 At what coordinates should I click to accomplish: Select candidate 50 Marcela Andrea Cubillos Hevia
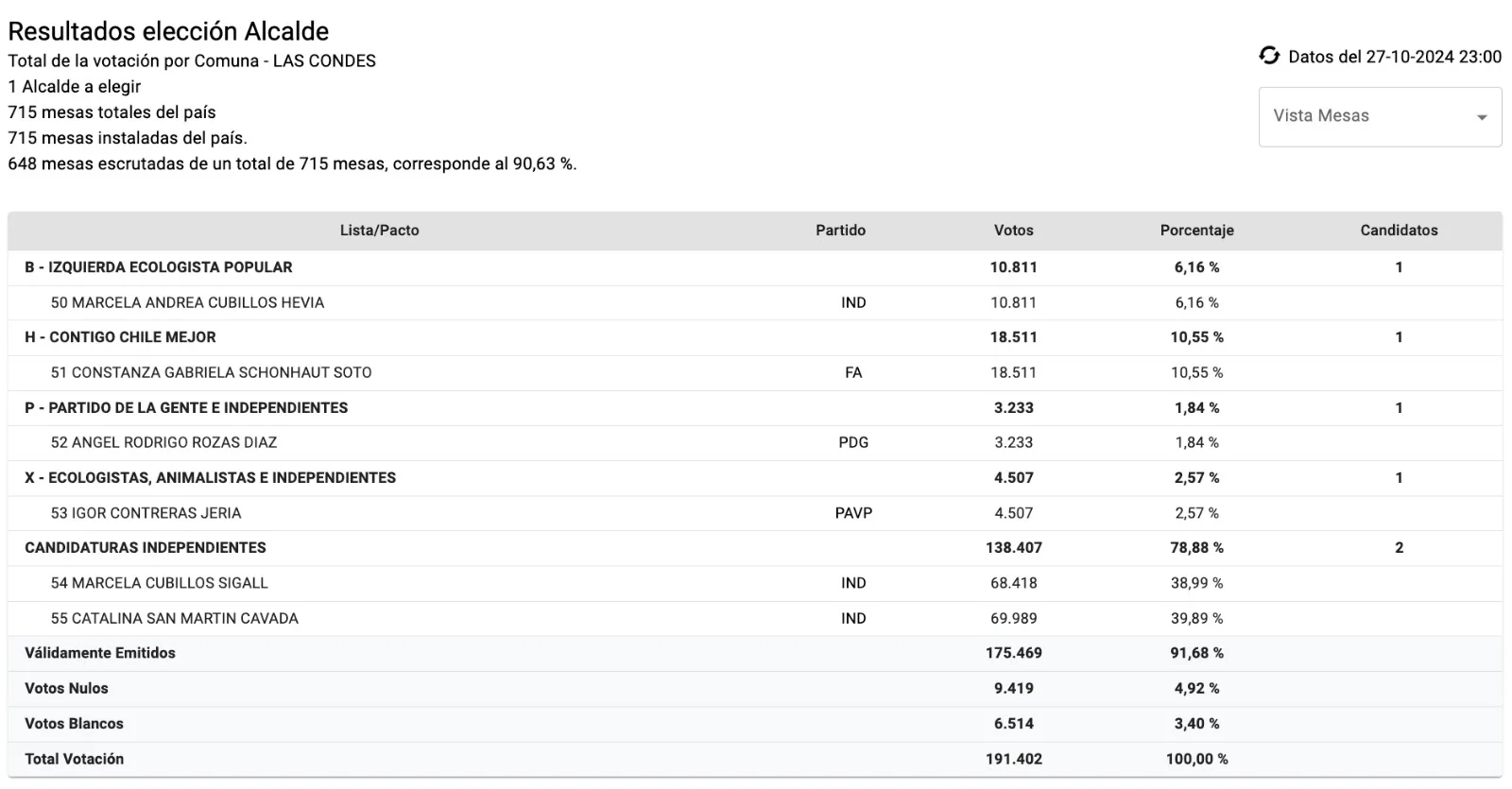point(755,302)
